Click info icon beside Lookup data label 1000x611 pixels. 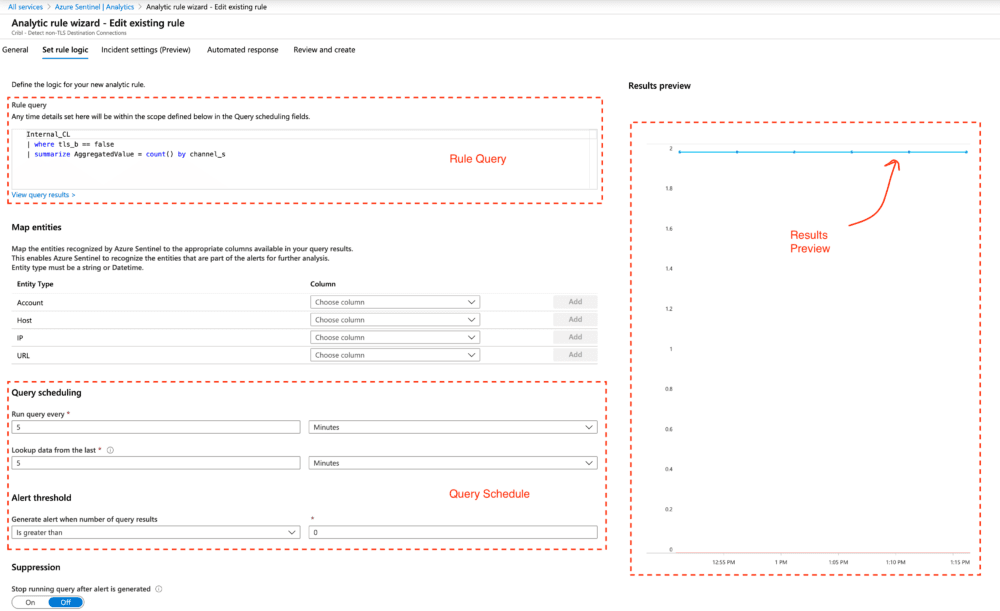110,450
